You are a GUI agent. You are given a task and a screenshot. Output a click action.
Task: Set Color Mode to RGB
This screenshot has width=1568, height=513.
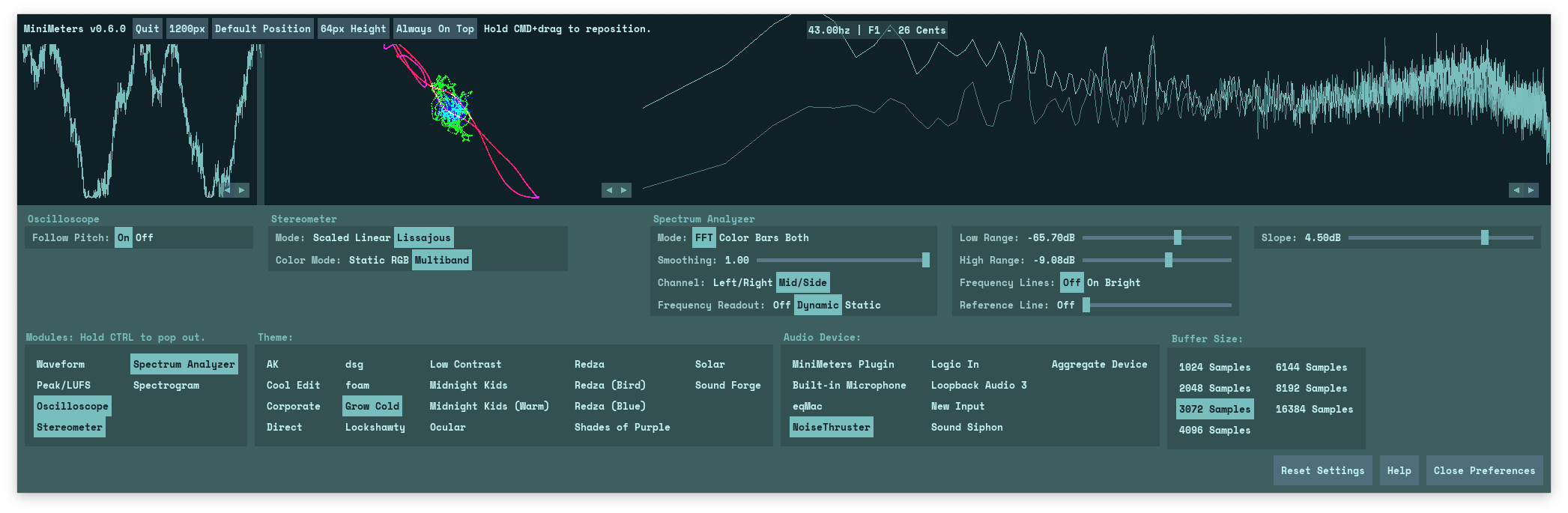click(399, 261)
